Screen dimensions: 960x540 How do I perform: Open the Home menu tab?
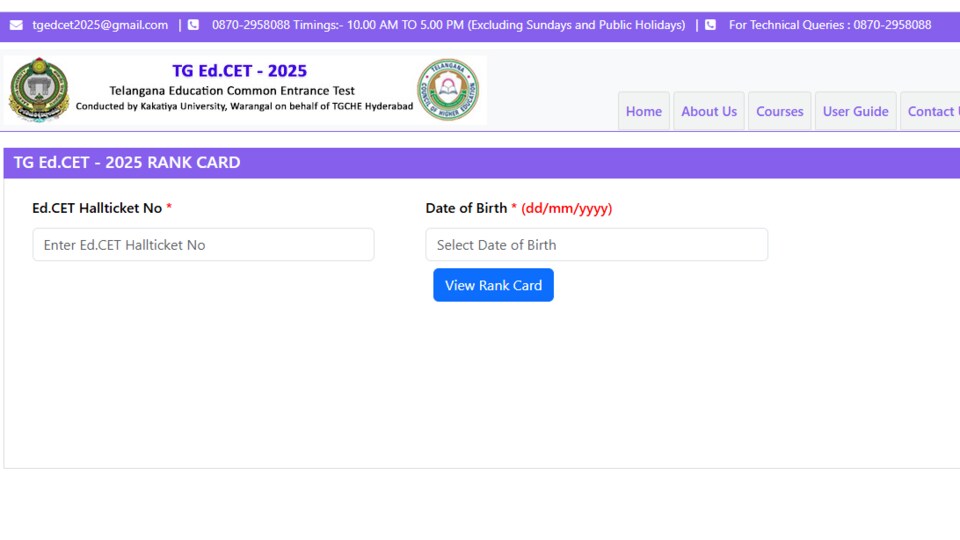pos(643,111)
